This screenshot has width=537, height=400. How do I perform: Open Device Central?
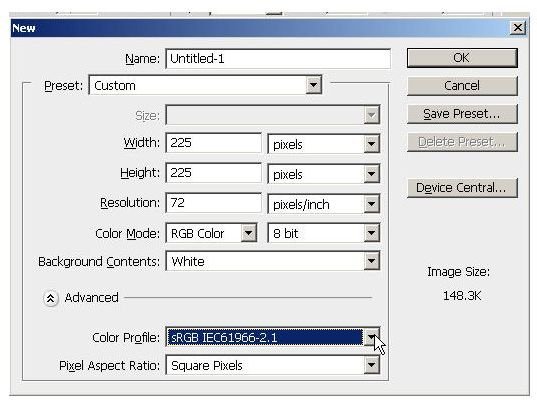[462, 188]
